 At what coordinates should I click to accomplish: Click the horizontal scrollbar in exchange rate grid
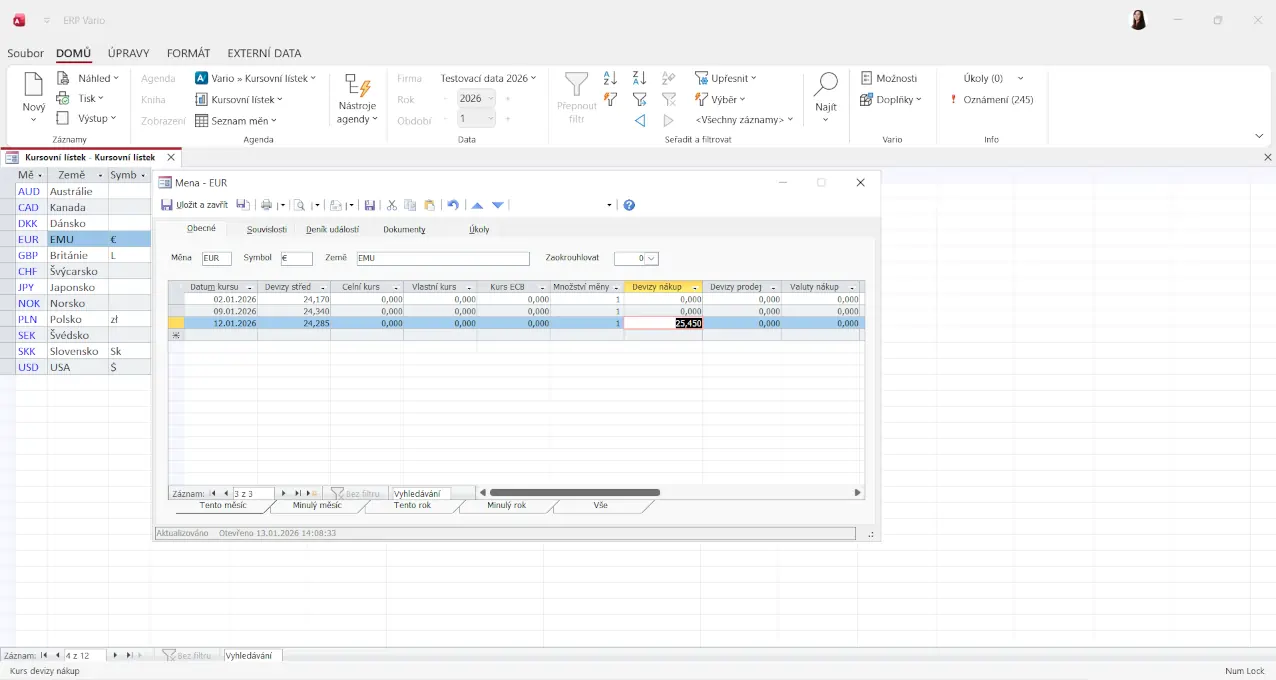574,493
